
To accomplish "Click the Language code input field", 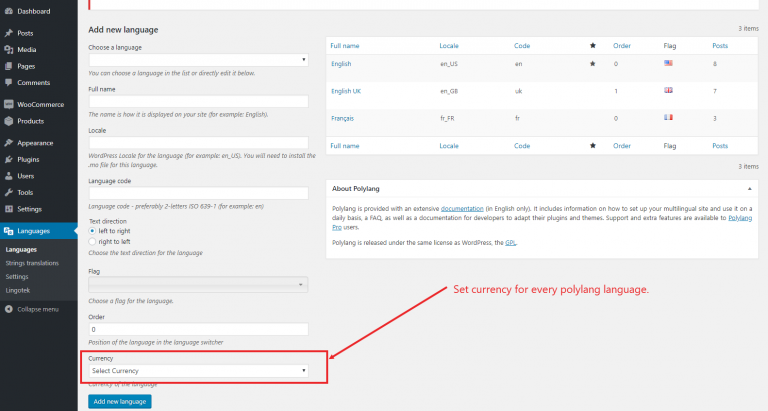I will click(198, 193).
